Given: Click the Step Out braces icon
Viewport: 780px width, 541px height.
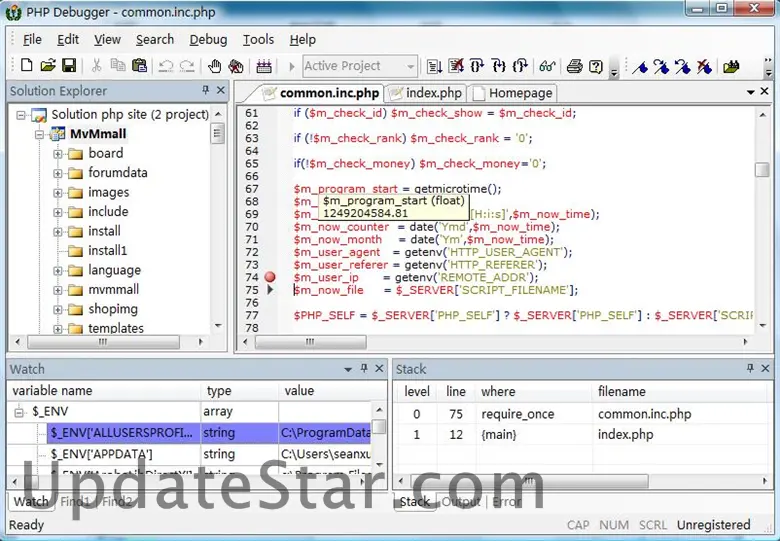Looking at the screenshot, I should [x=520, y=66].
